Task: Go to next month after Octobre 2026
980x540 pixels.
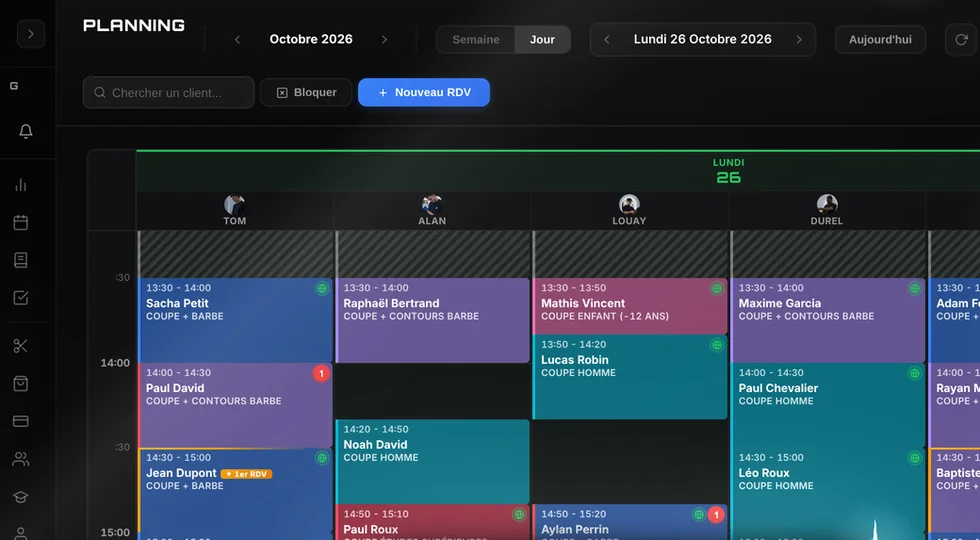Action: click(x=384, y=39)
